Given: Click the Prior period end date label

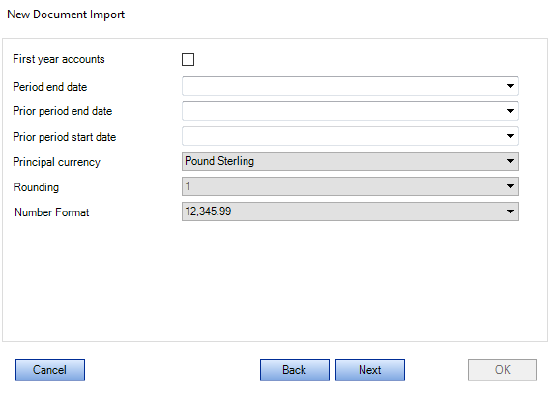Looking at the screenshot, I should pyautogui.click(x=62, y=111).
